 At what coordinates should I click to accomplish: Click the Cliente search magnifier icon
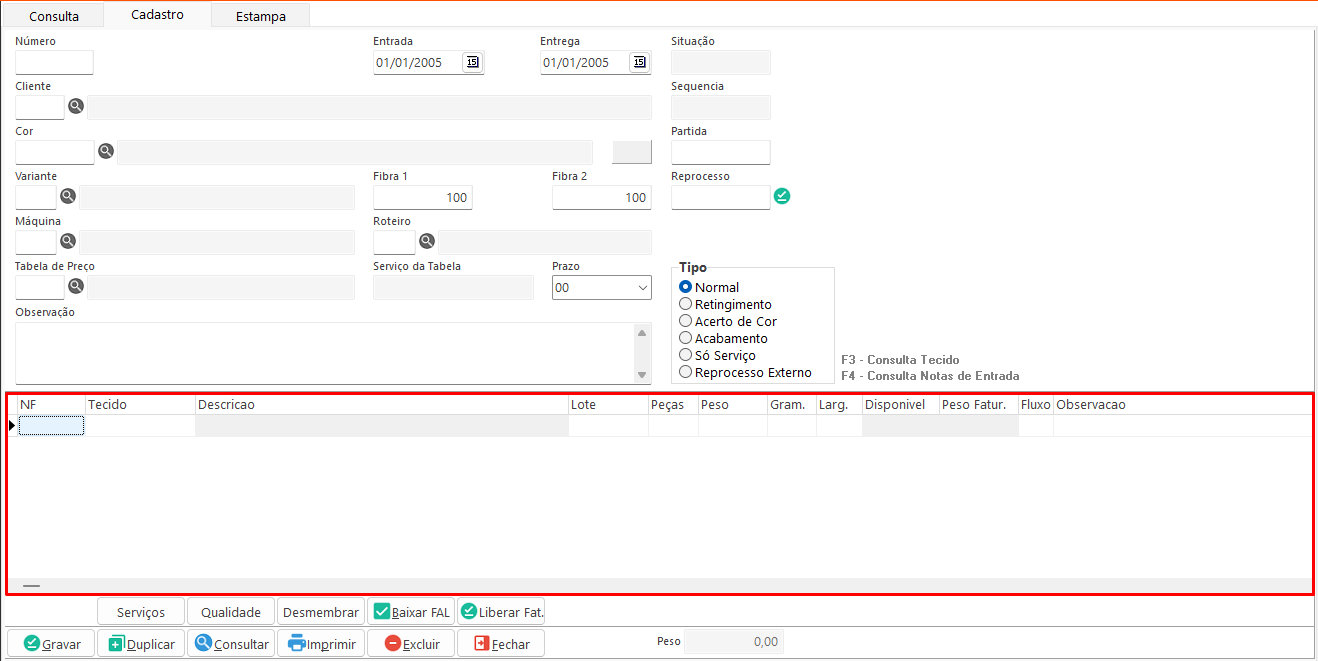(76, 106)
